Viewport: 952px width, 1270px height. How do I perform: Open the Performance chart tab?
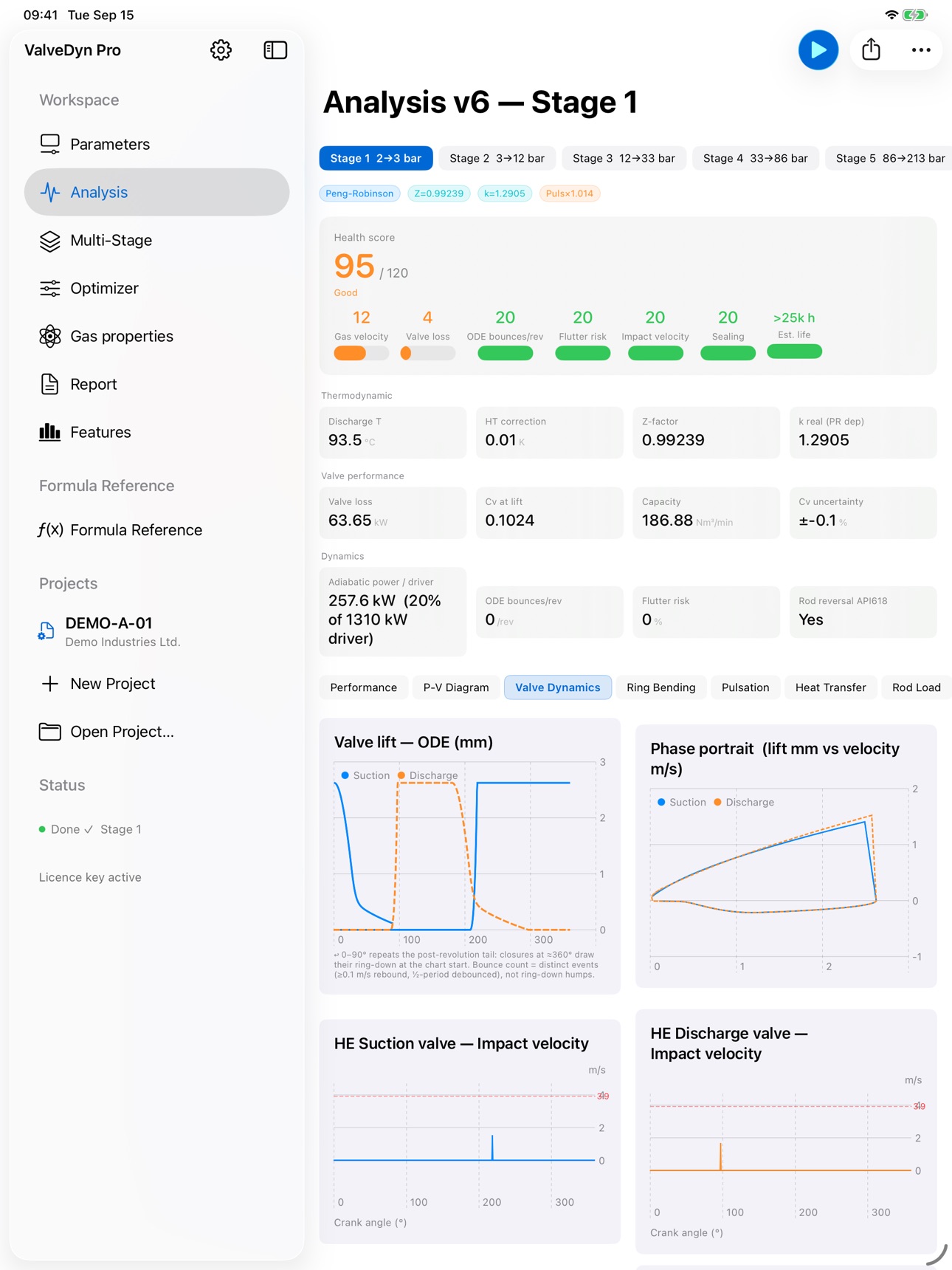(363, 687)
